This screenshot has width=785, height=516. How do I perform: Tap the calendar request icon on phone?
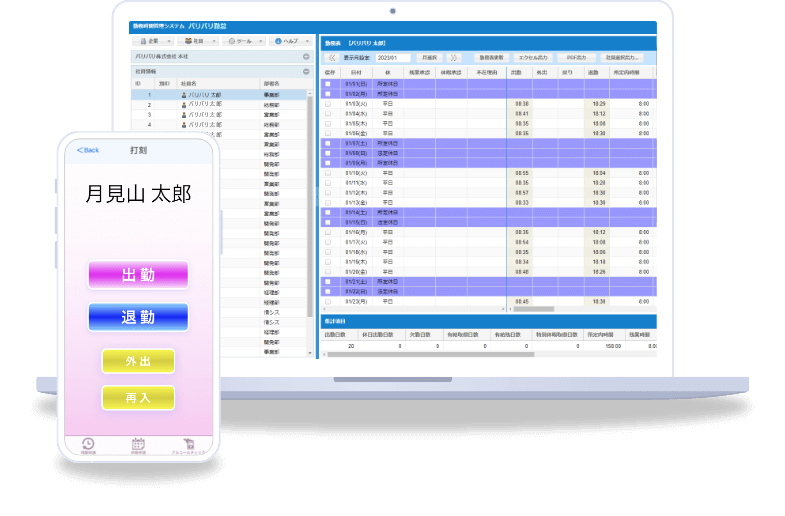pyautogui.click(x=138, y=444)
